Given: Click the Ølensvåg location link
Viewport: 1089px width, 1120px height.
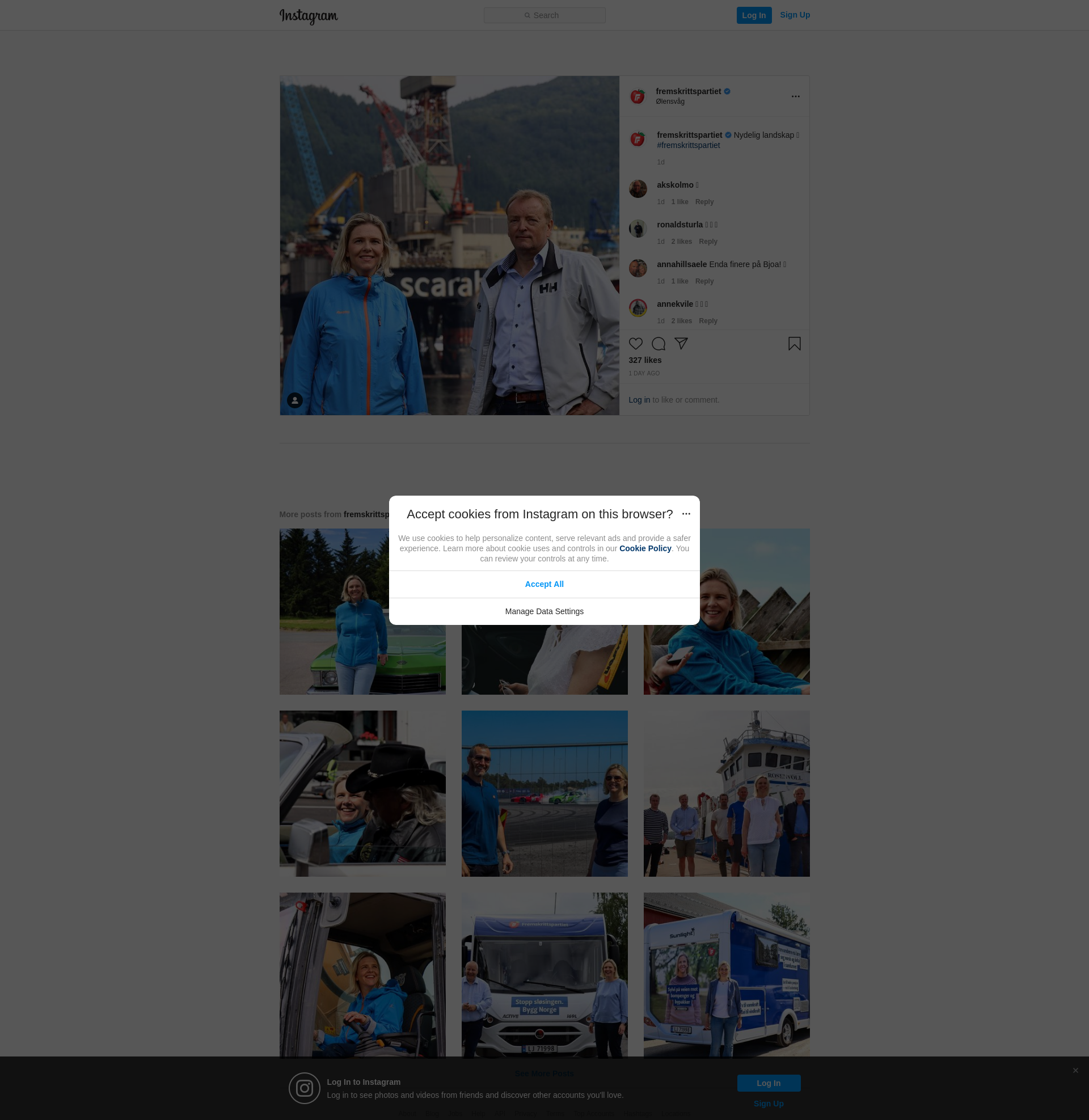Looking at the screenshot, I should click(670, 102).
